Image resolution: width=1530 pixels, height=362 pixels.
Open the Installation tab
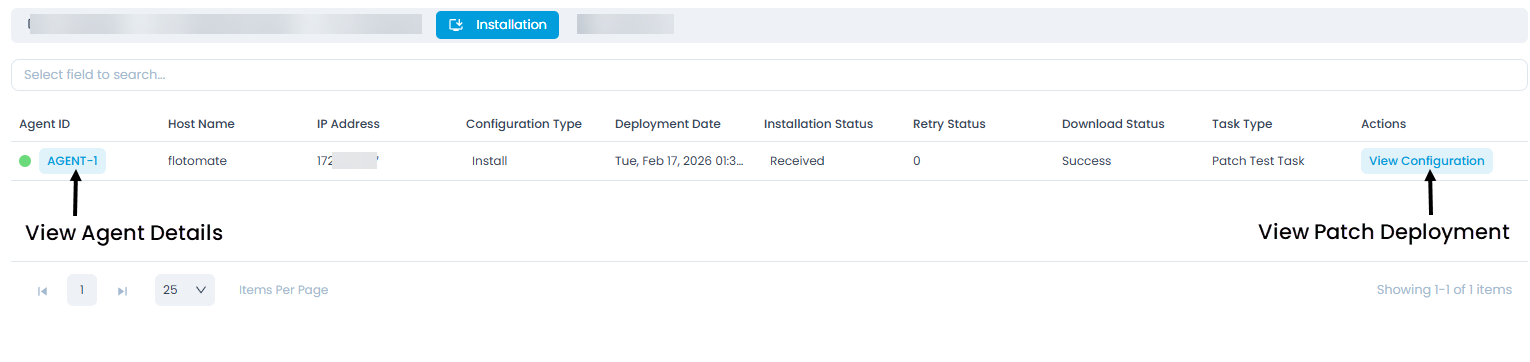[x=497, y=25]
